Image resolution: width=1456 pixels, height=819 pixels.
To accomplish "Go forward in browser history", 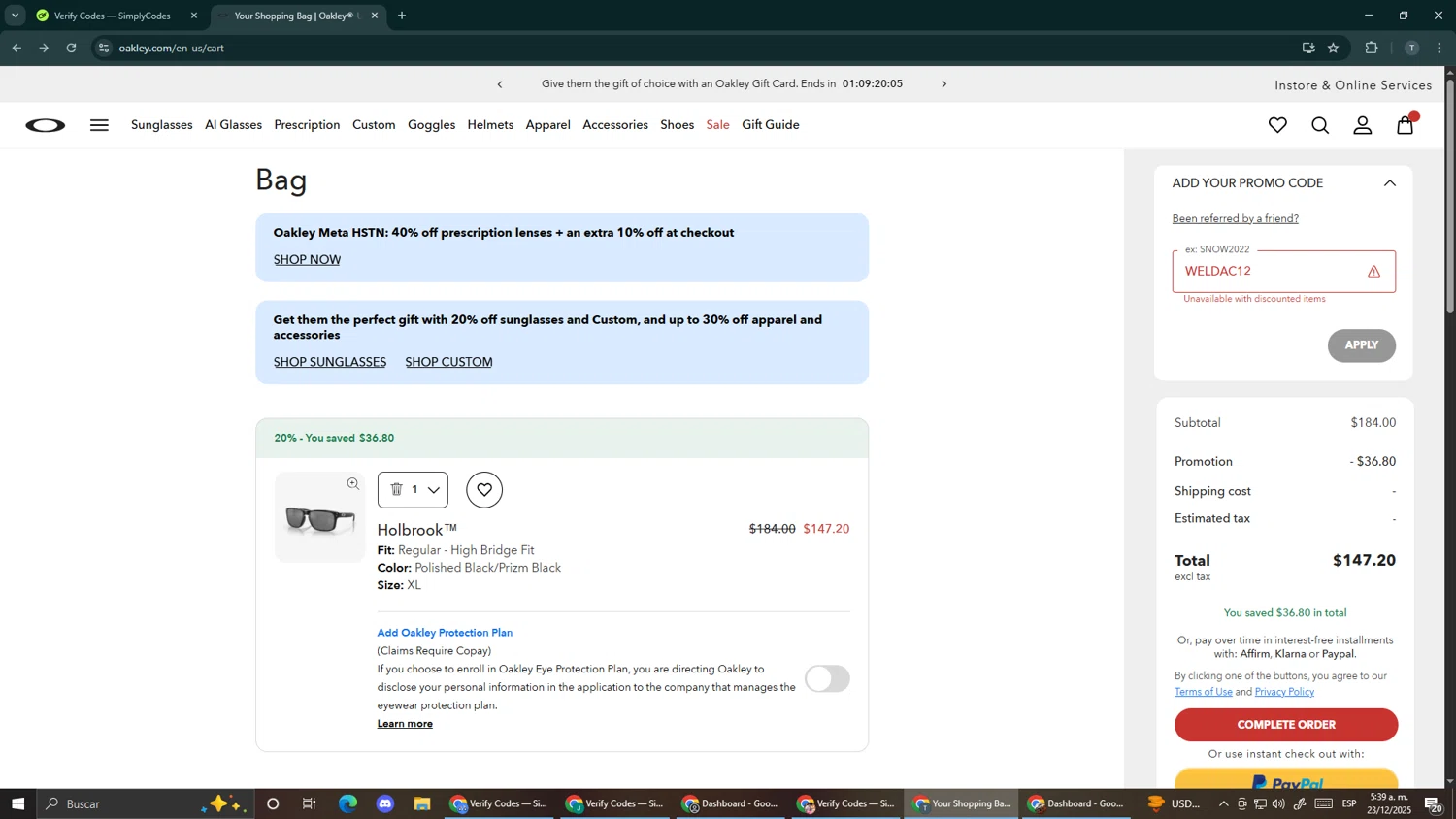I will pos(44,48).
